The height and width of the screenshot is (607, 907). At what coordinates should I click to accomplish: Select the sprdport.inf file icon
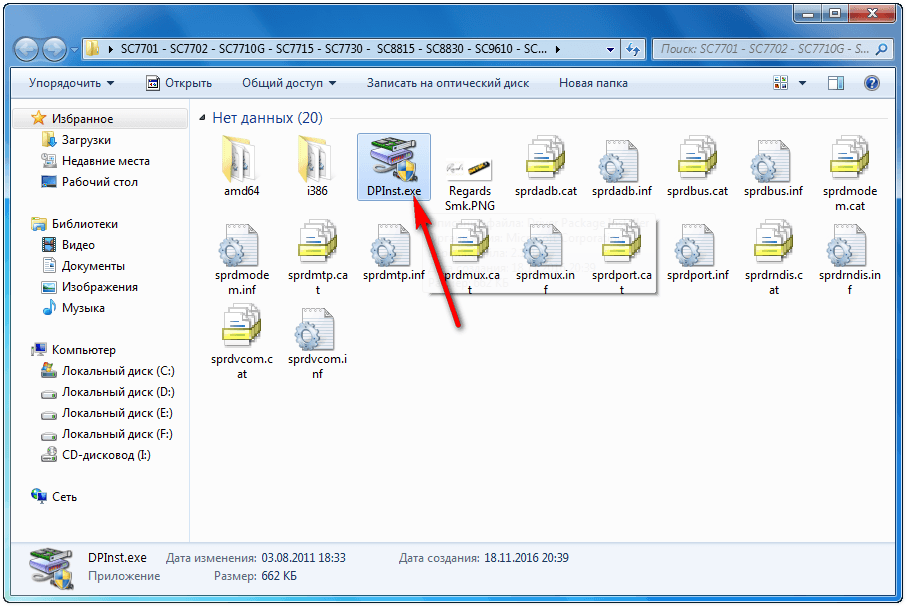pos(698,245)
